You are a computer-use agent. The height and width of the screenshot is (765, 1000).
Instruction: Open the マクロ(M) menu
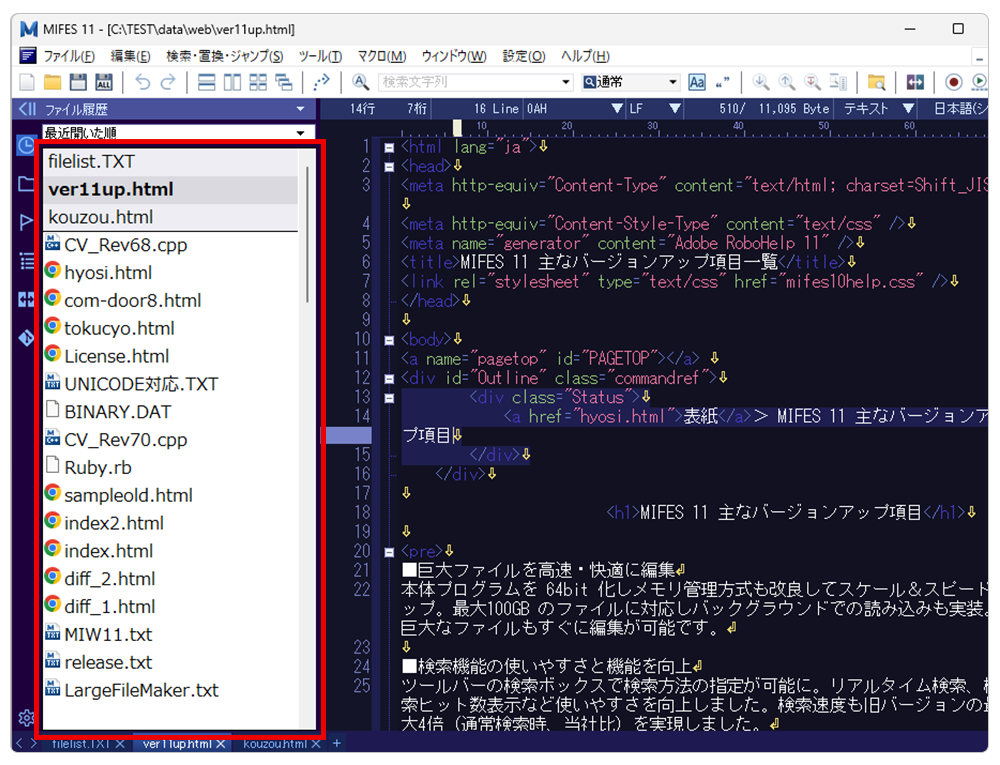coord(382,56)
